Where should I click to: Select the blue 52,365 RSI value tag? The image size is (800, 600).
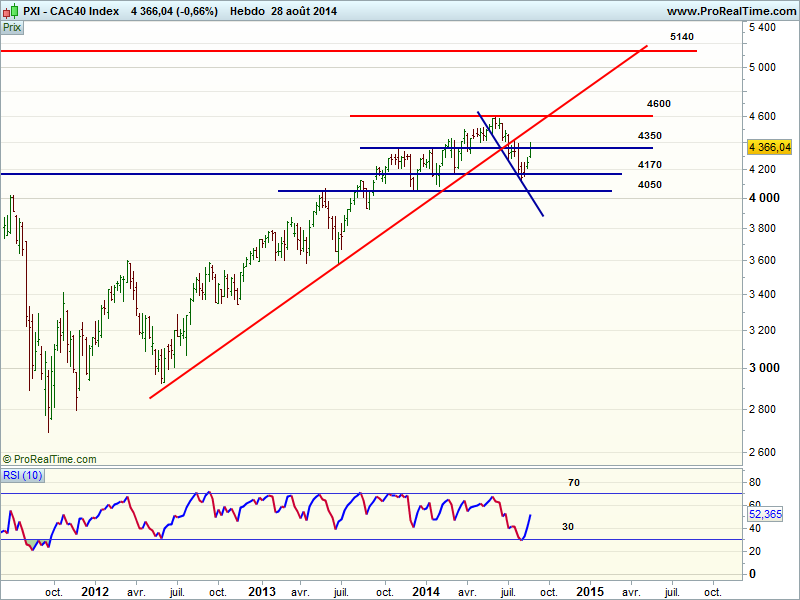(770, 513)
